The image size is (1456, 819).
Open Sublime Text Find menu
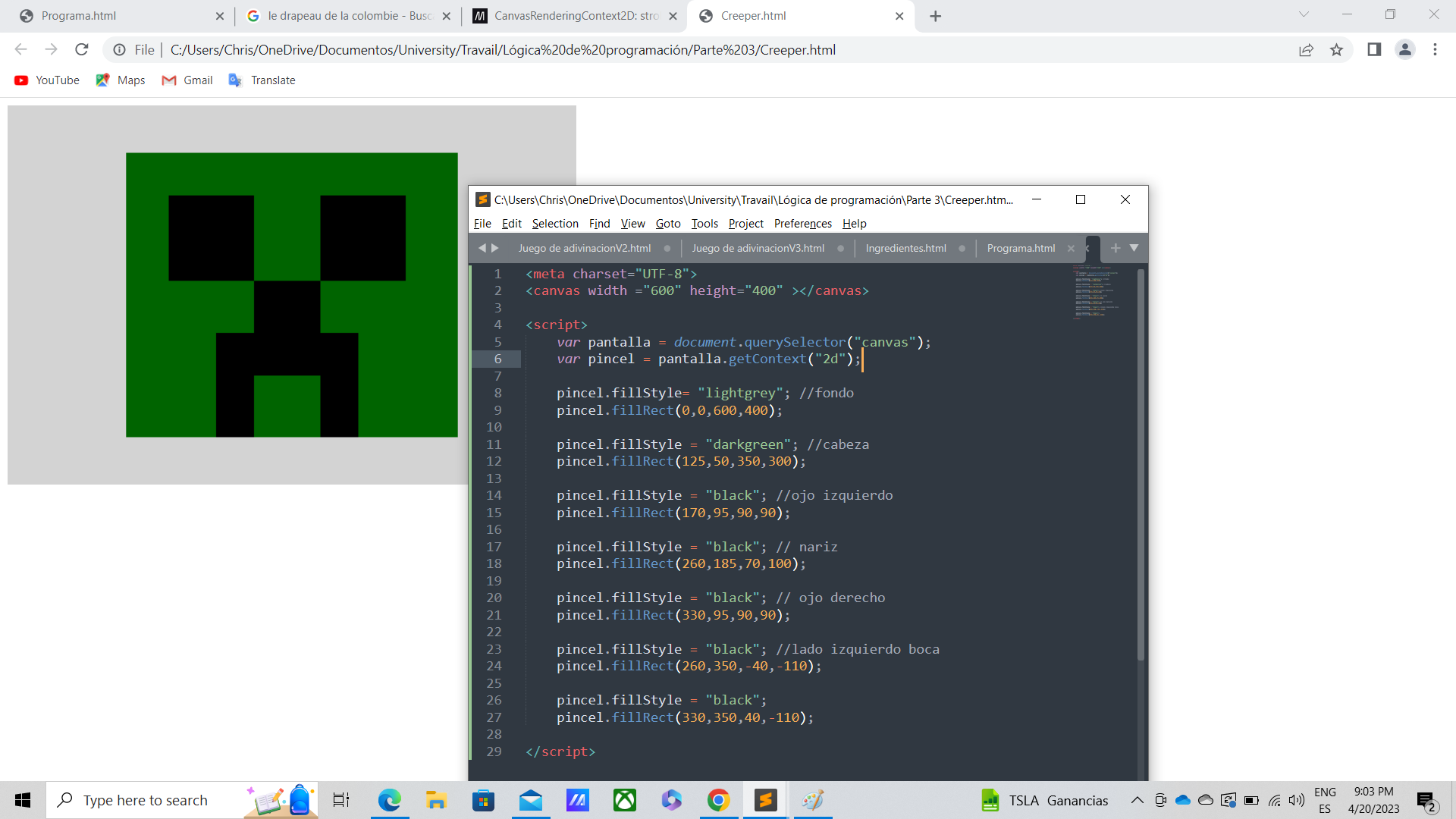pyautogui.click(x=599, y=224)
